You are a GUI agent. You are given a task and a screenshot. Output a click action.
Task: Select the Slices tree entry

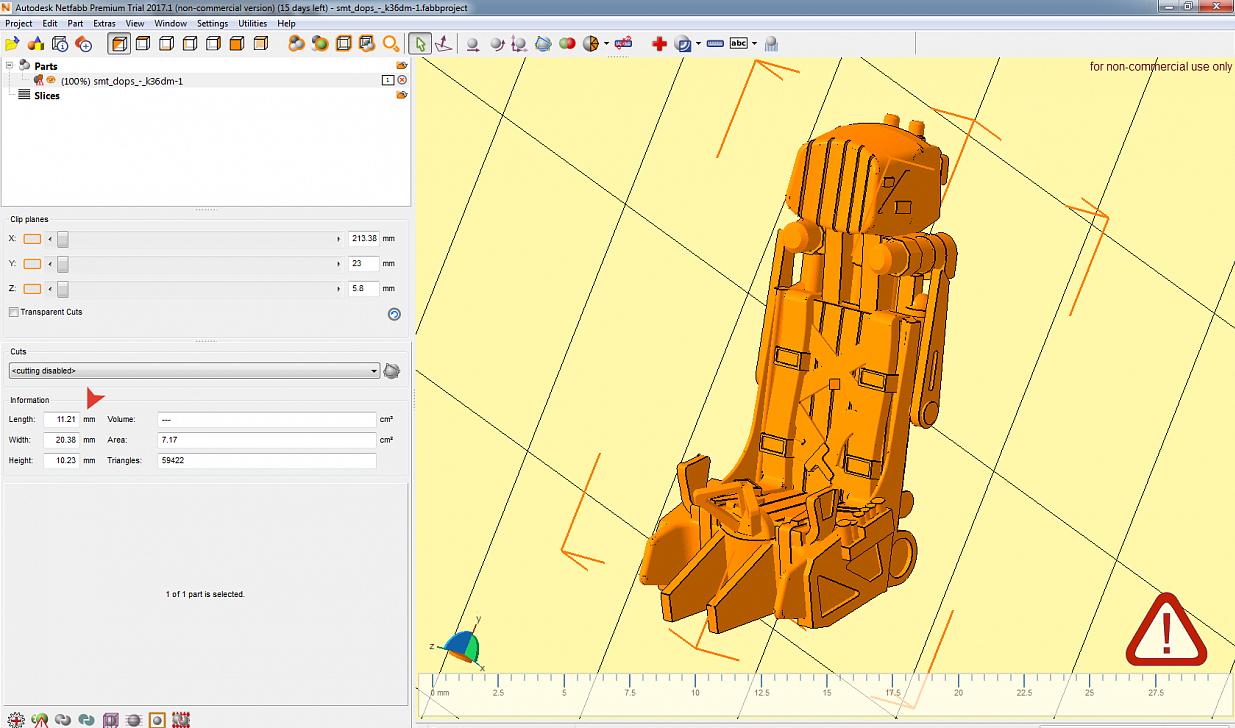(46, 96)
